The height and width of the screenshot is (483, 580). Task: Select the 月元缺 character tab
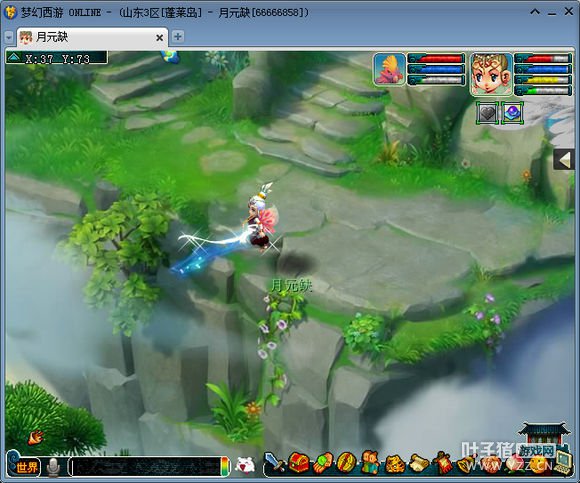91,37
